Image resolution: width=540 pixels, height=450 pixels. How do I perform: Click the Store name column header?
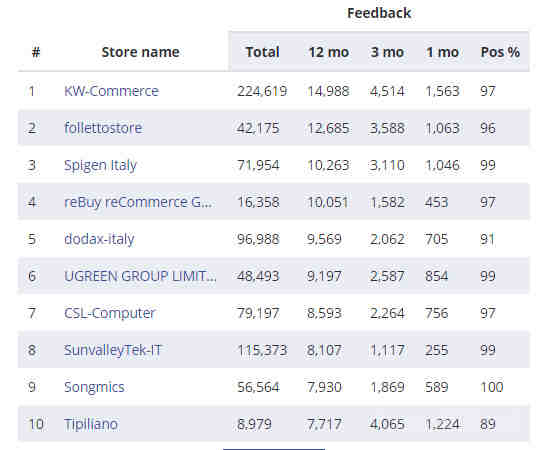141,52
